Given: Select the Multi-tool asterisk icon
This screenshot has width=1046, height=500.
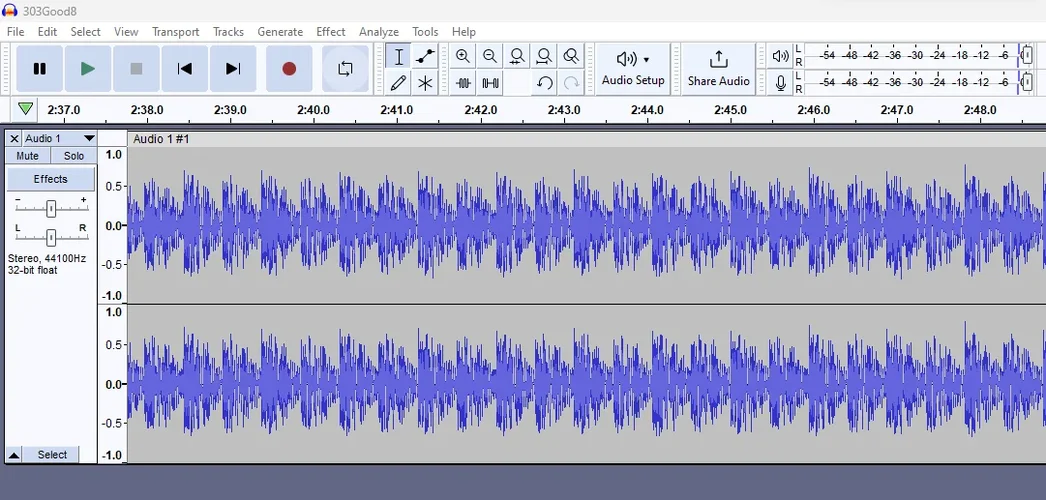Looking at the screenshot, I should point(425,83).
